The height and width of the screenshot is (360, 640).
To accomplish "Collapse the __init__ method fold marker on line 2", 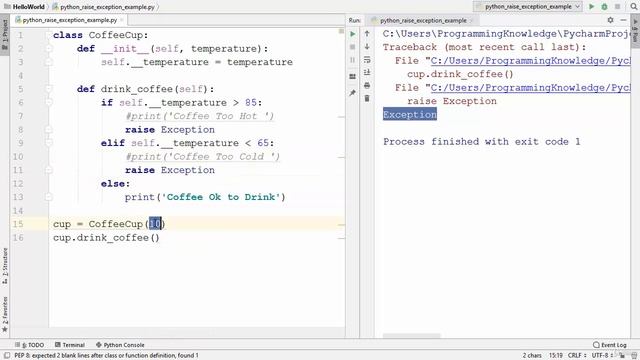I will pos(49,49).
